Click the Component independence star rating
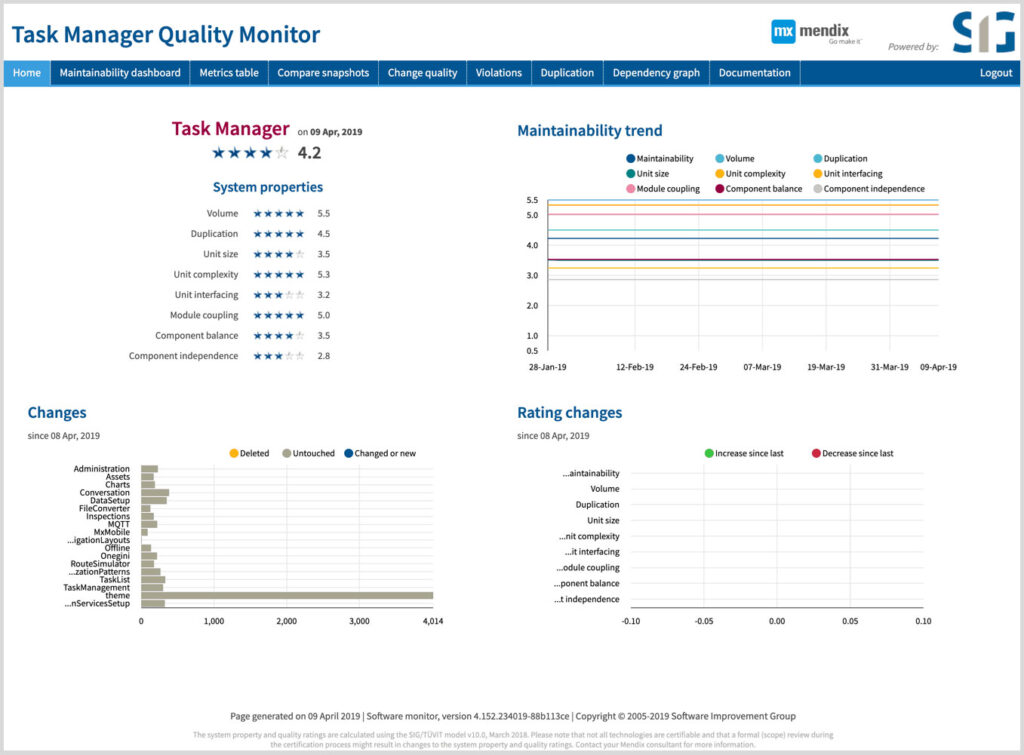 click(x=278, y=356)
